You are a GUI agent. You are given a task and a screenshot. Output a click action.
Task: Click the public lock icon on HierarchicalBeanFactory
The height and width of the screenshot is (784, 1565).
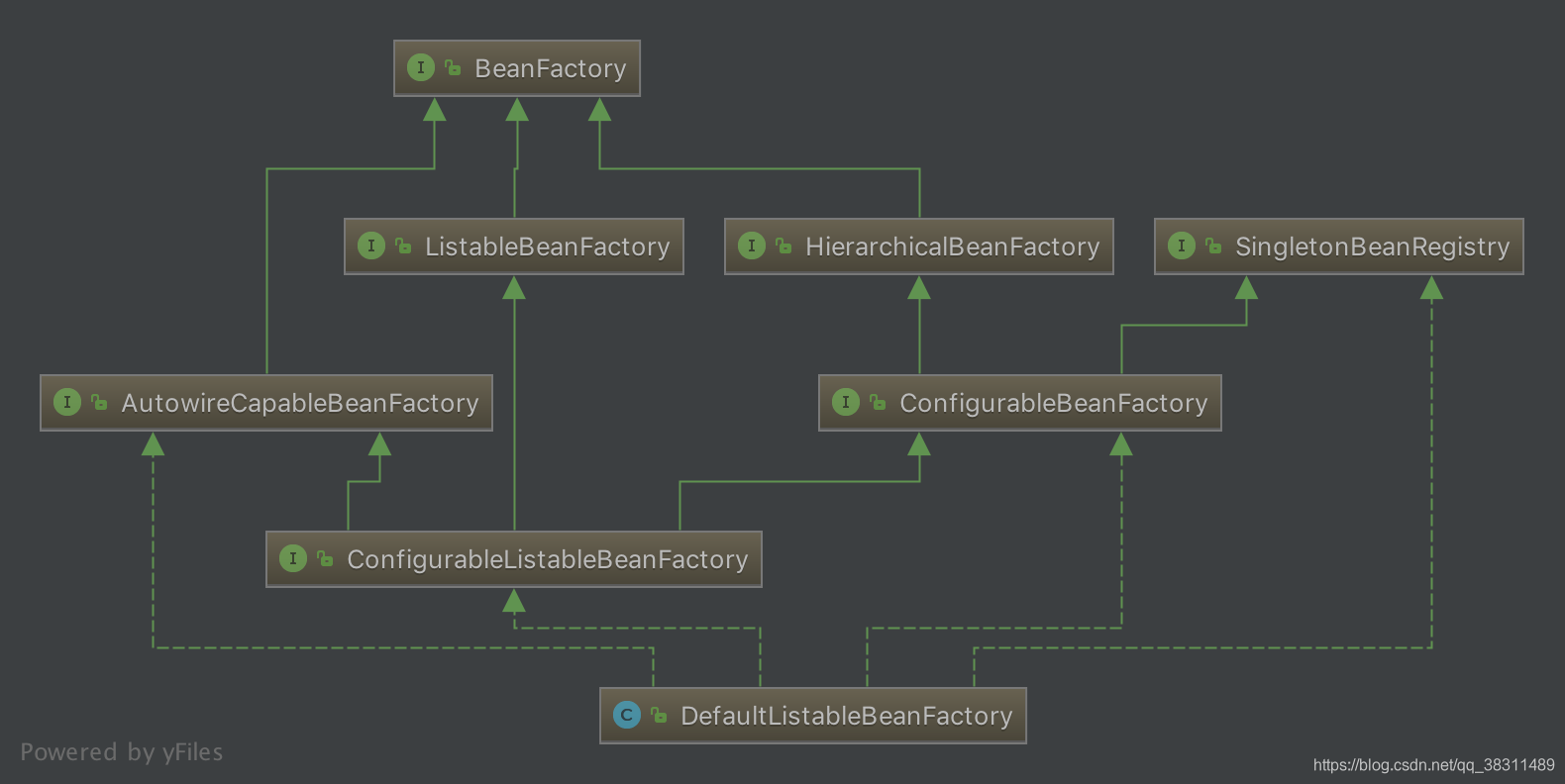click(x=783, y=245)
